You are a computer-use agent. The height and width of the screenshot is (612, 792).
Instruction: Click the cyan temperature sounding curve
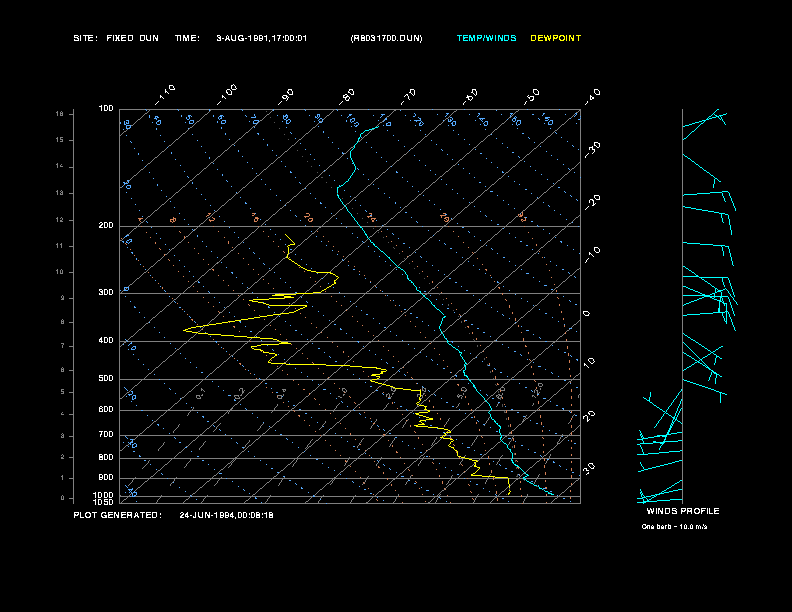(441, 328)
